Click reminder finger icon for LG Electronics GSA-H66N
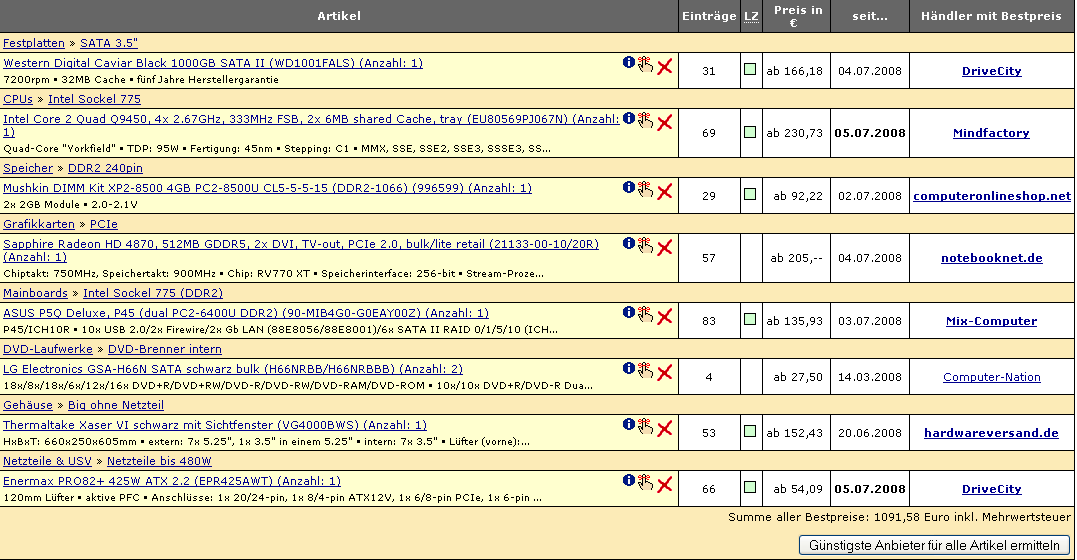Viewport: 1077px width, 560px height. point(645,370)
